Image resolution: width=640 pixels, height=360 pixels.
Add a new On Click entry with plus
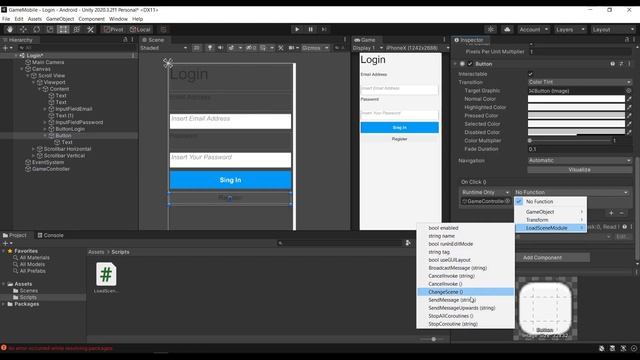coord(611,213)
